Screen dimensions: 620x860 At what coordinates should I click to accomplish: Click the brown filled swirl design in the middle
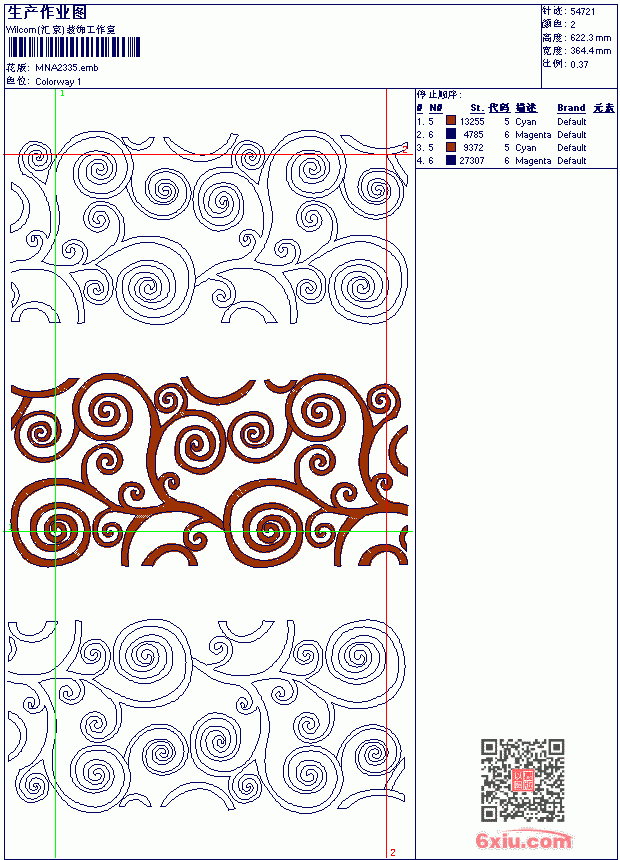209,471
